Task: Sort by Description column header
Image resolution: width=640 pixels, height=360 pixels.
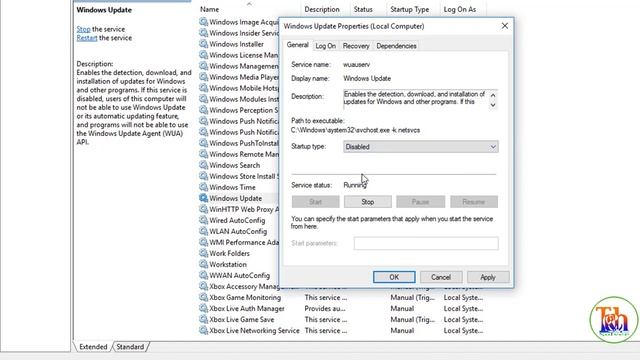Action: coord(322,9)
